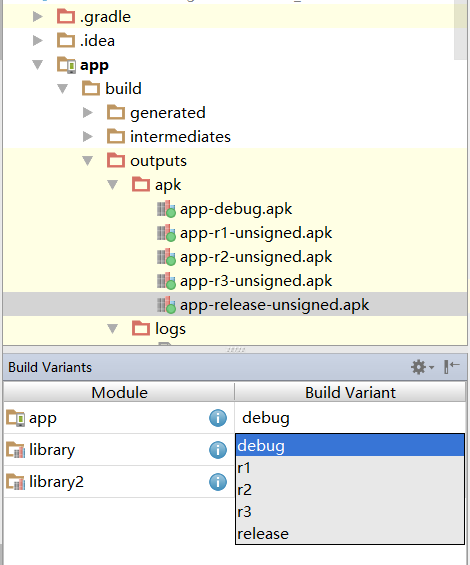The image size is (470, 565).
Task: Collapse the outputs folder
Action: 88,161
